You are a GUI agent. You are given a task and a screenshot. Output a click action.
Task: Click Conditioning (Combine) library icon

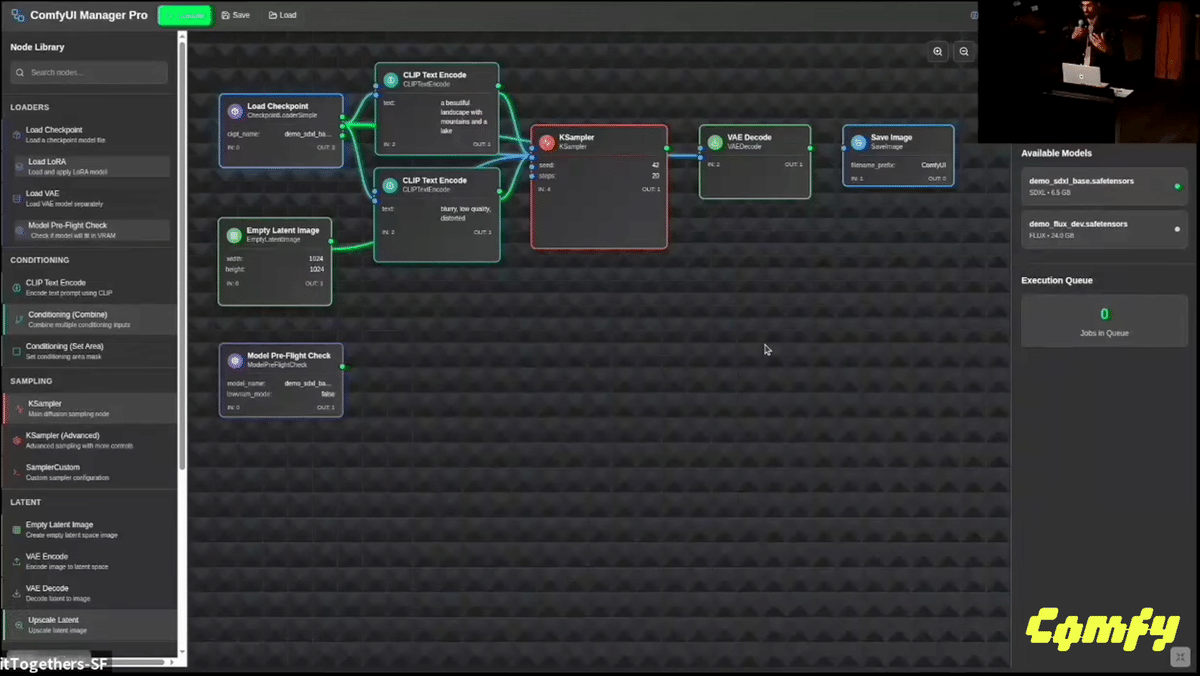click(19, 319)
